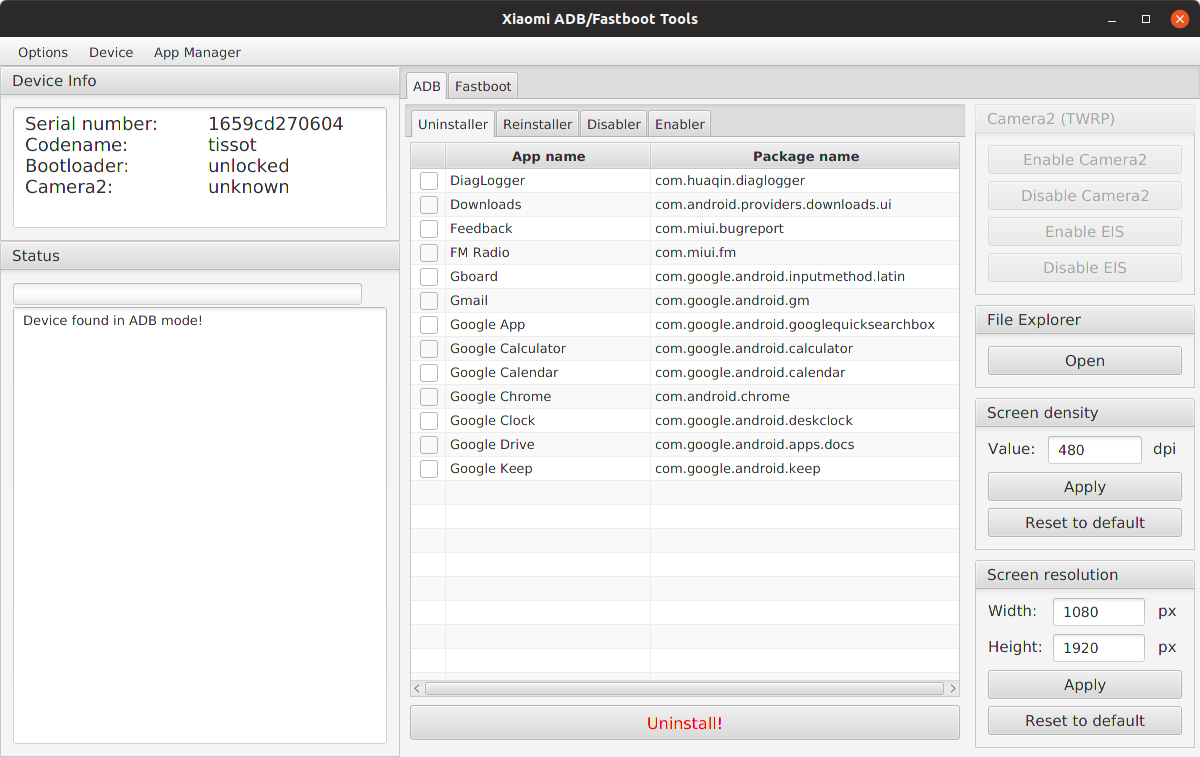Image resolution: width=1200 pixels, height=757 pixels.
Task: Check the DiagLogger checkbox
Action: [429, 180]
